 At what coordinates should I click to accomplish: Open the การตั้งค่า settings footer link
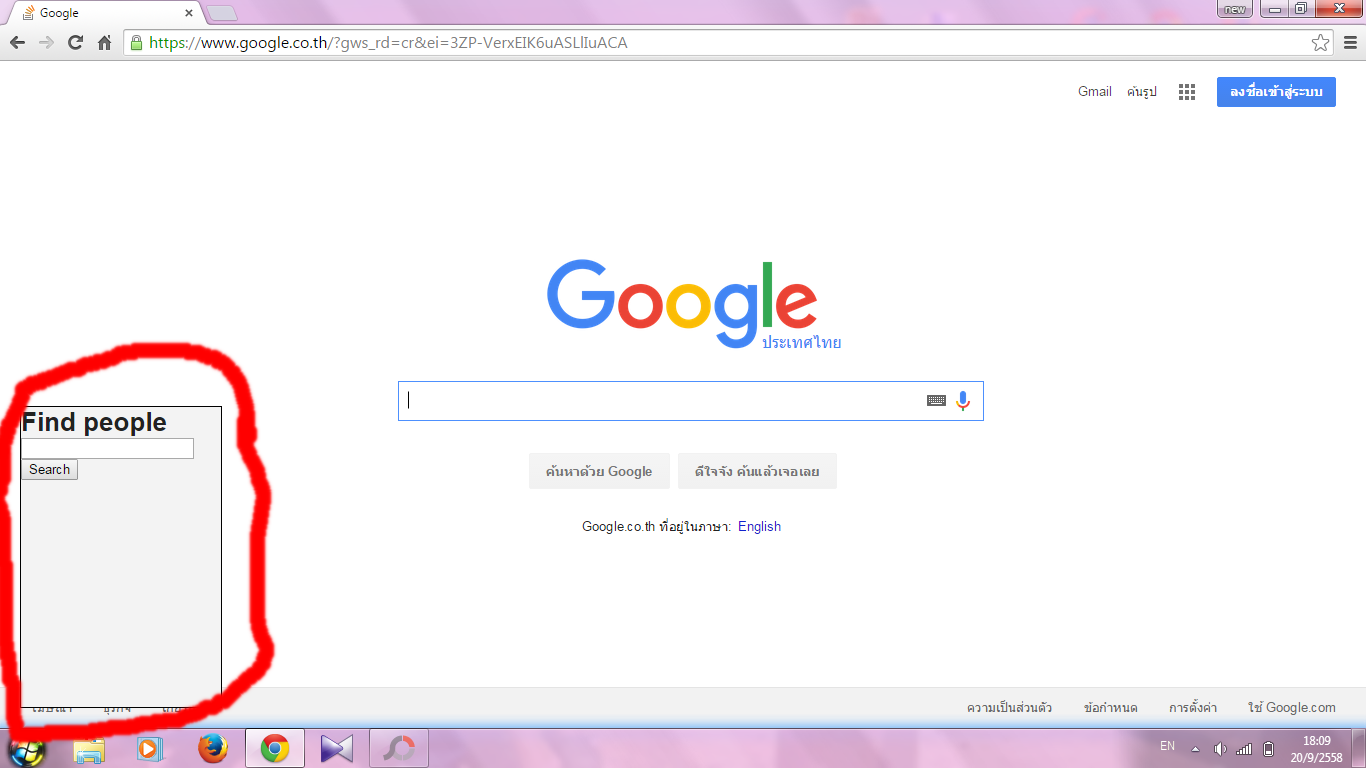coord(1193,708)
